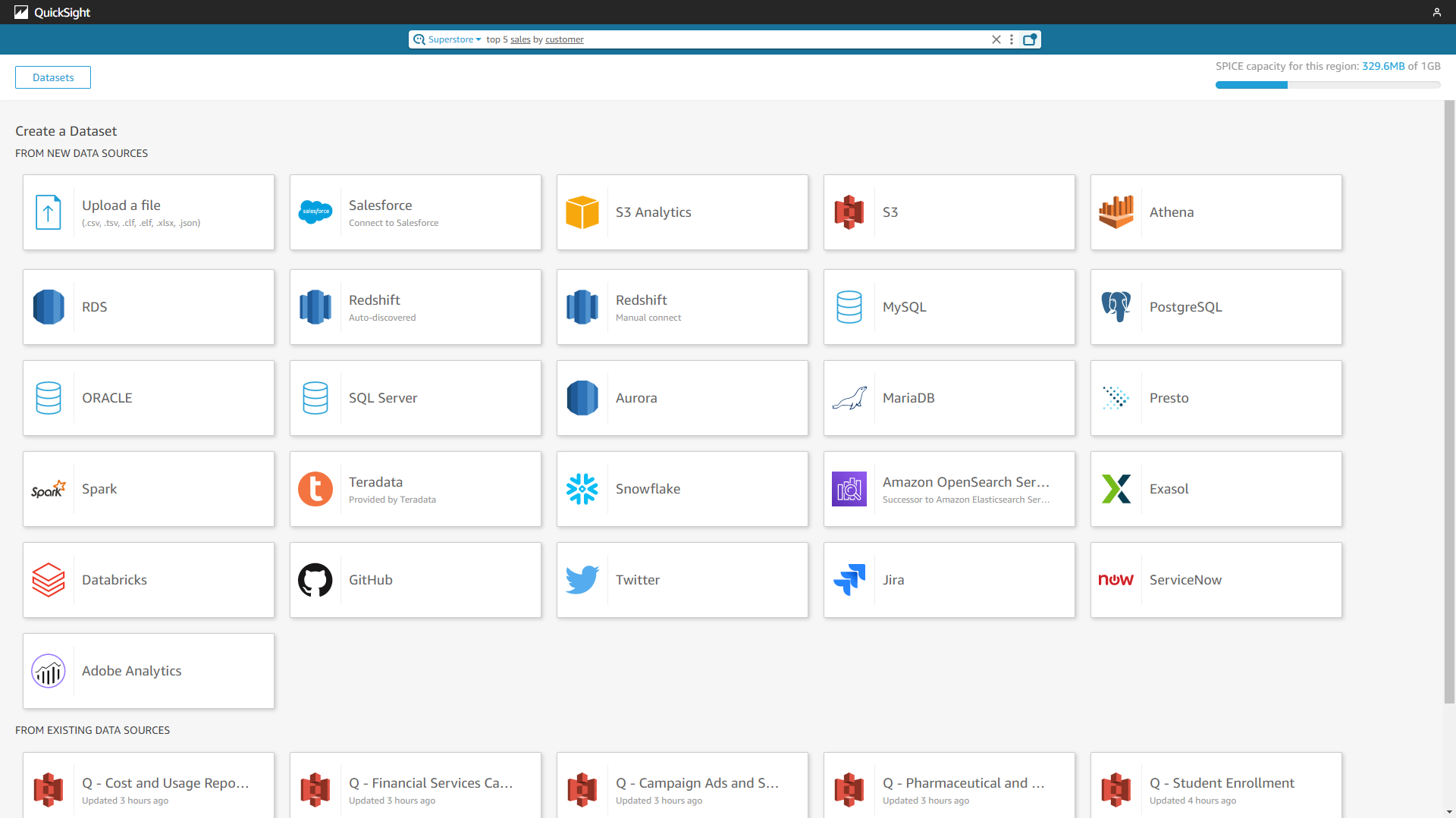Click the Jira icon

point(849,580)
